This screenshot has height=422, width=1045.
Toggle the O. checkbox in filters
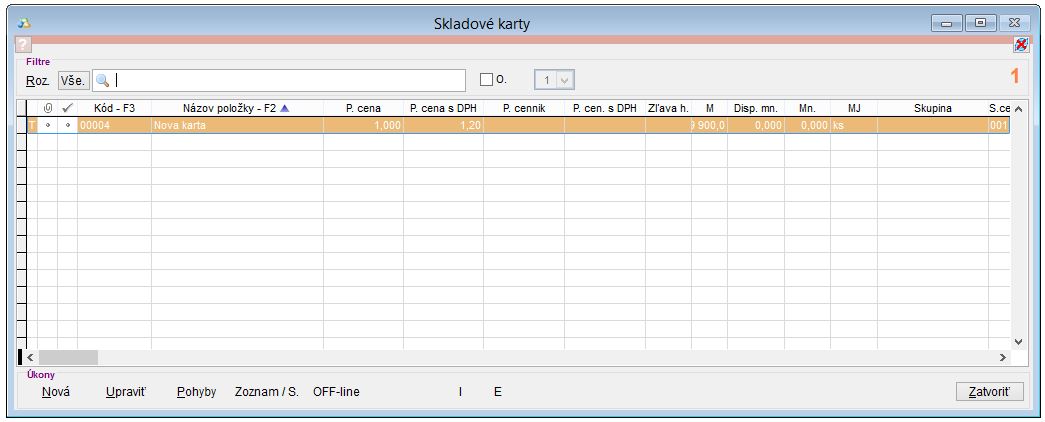[487, 80]
